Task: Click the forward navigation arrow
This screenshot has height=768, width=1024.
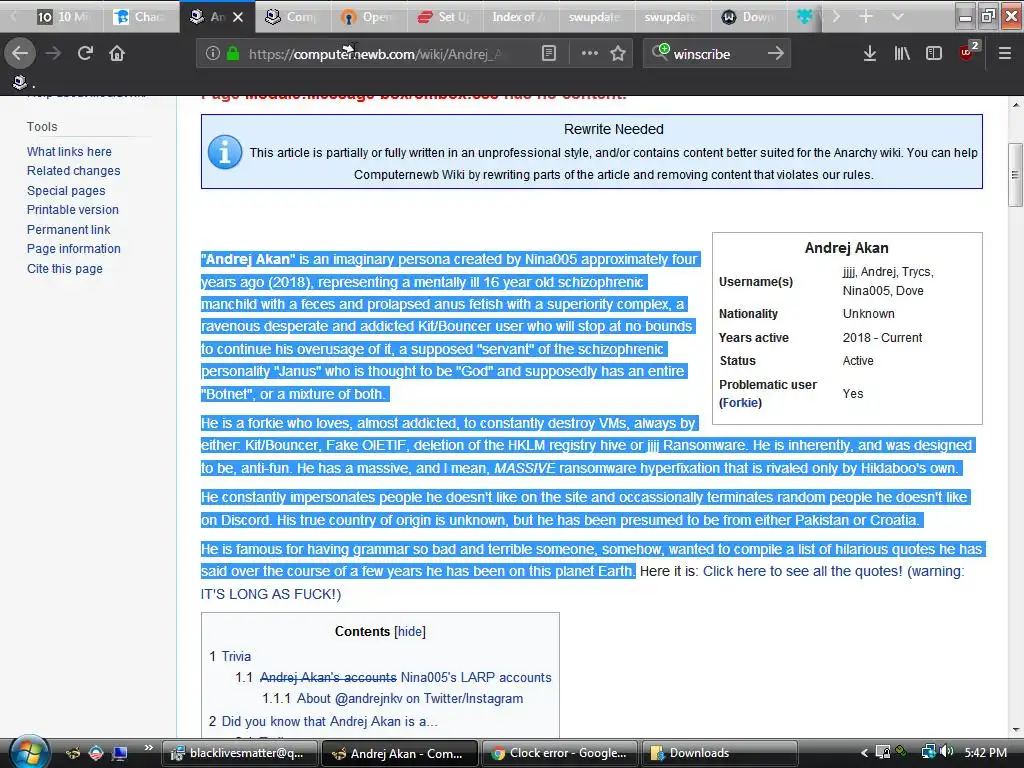Action: pyautogui.click(x=53, y=53)
